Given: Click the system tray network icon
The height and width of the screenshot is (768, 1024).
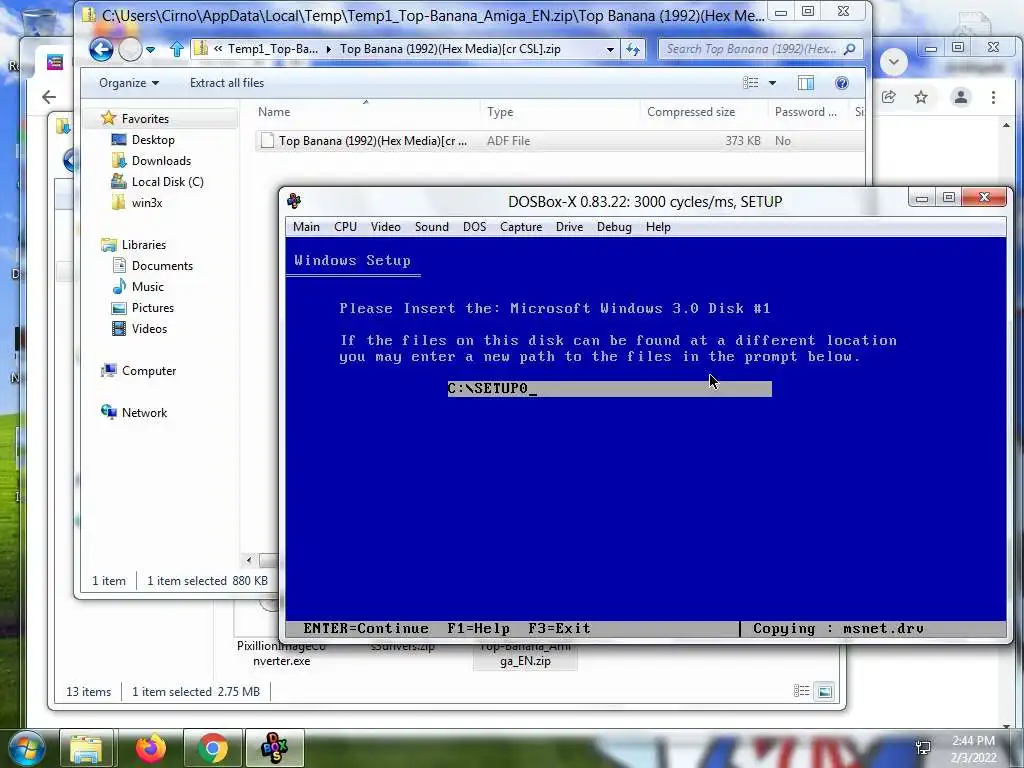Looking at the screenshot, I should (923, 747).
